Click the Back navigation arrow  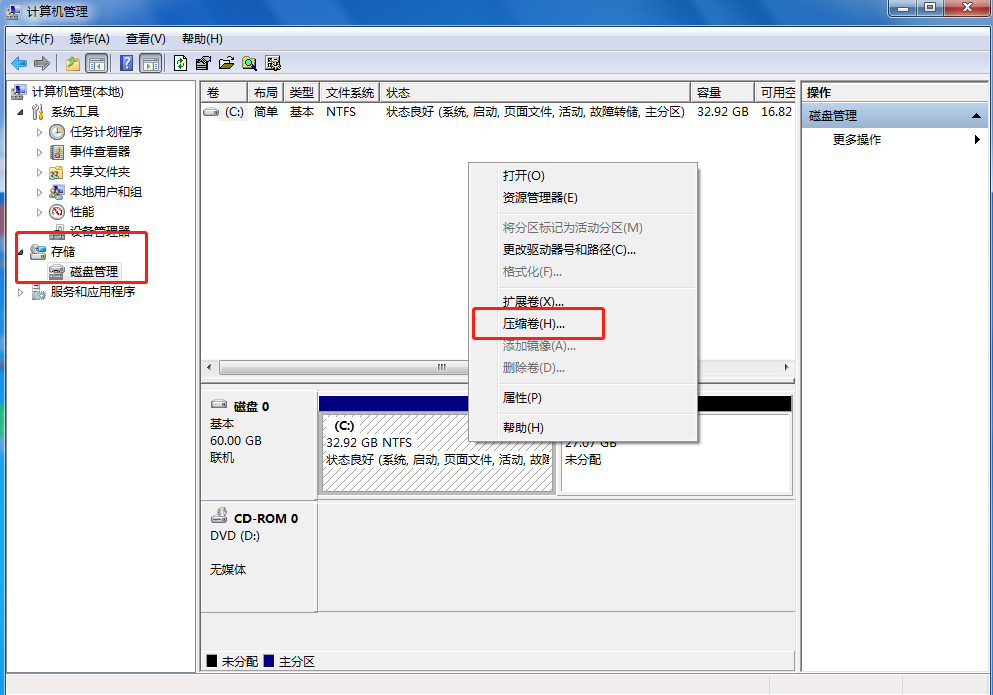point(19,63)
